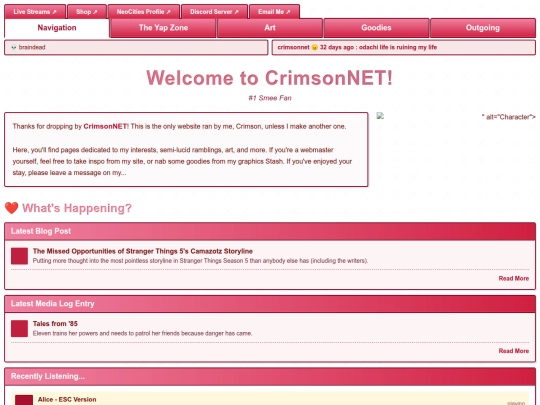This screenshot has width=540, height=405.
Task: Click the What's Happening? heading
Action: click(x=77, y=208)
